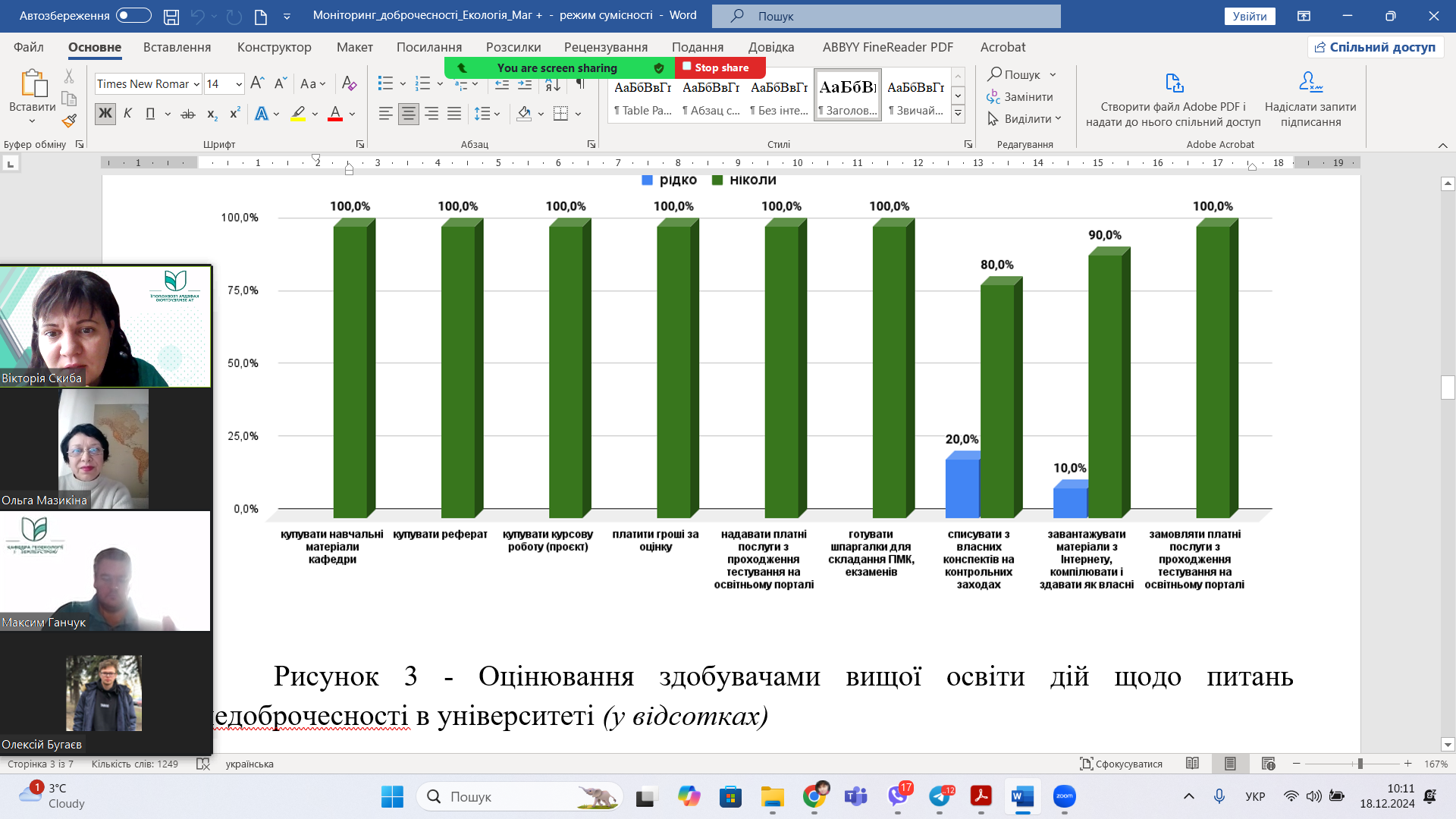Image resolution: width=1456 pixels, height=819 pixels.
Task: Click Спільний доступ share button
Action: point(1375,47)
